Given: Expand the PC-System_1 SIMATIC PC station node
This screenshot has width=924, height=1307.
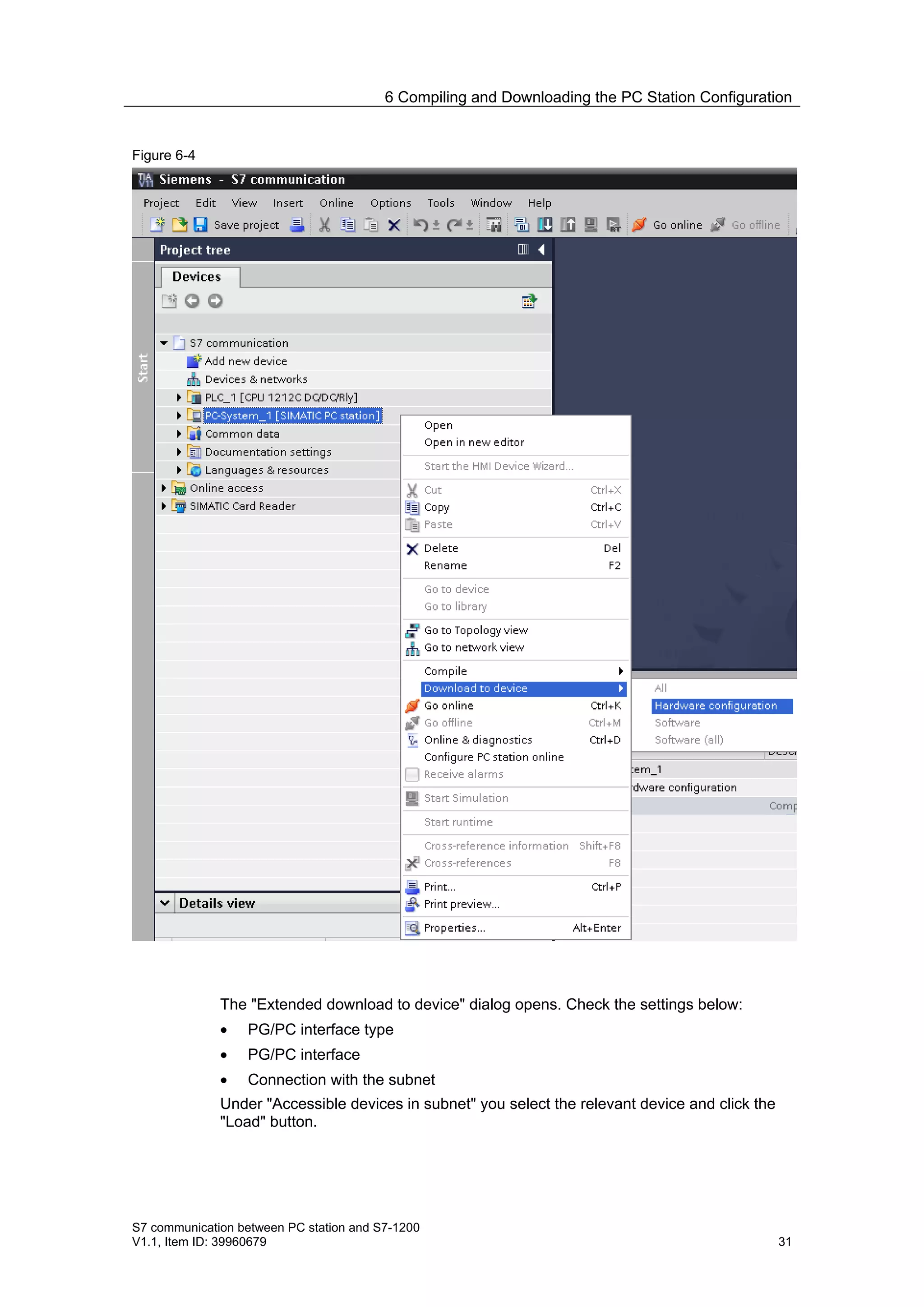Looking at the screenshot, I should point(179,416).
